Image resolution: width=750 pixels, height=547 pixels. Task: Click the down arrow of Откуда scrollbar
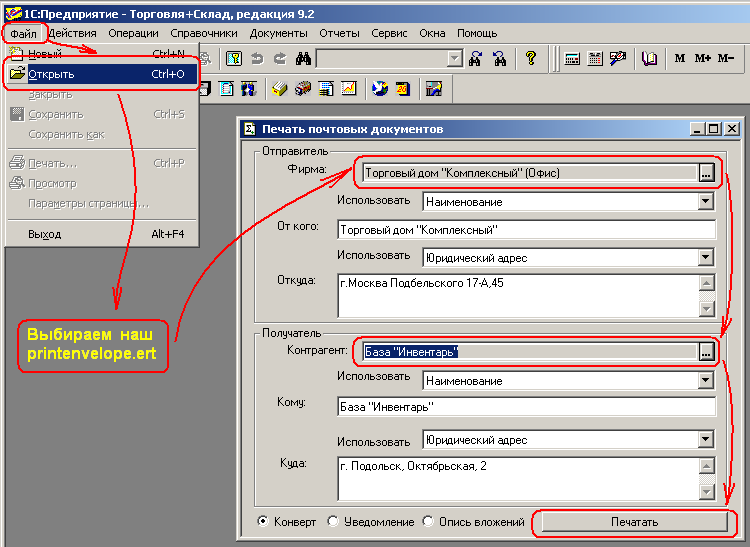tap(706, 309)
